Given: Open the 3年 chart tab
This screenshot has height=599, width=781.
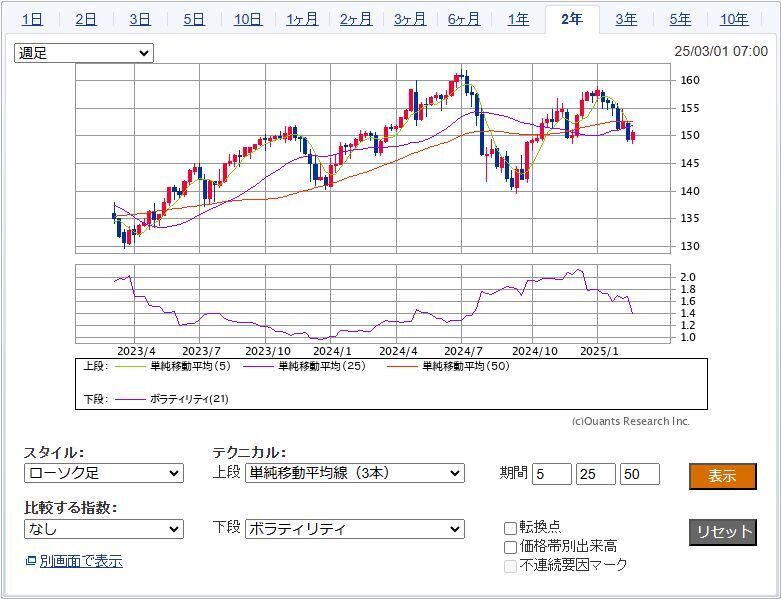Looking at the screenshot, I should (x=626, y=19).
